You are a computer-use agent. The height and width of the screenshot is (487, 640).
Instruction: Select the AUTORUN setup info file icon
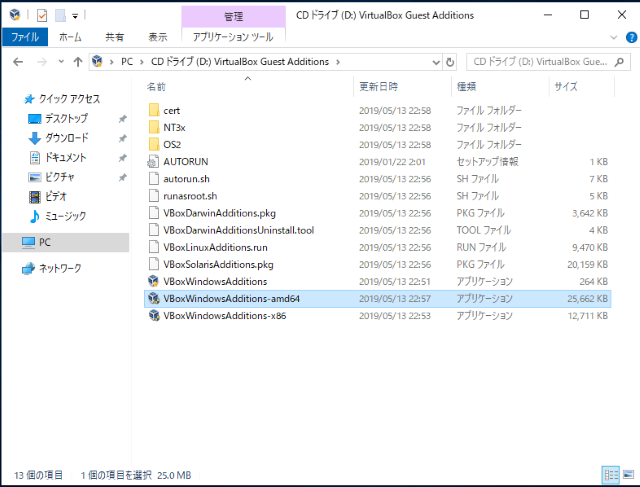tap(153, 162)
